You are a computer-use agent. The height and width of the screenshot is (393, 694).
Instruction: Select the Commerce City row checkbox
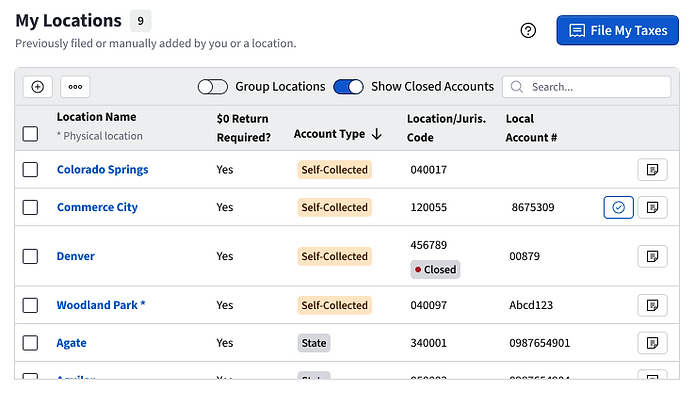30,207
